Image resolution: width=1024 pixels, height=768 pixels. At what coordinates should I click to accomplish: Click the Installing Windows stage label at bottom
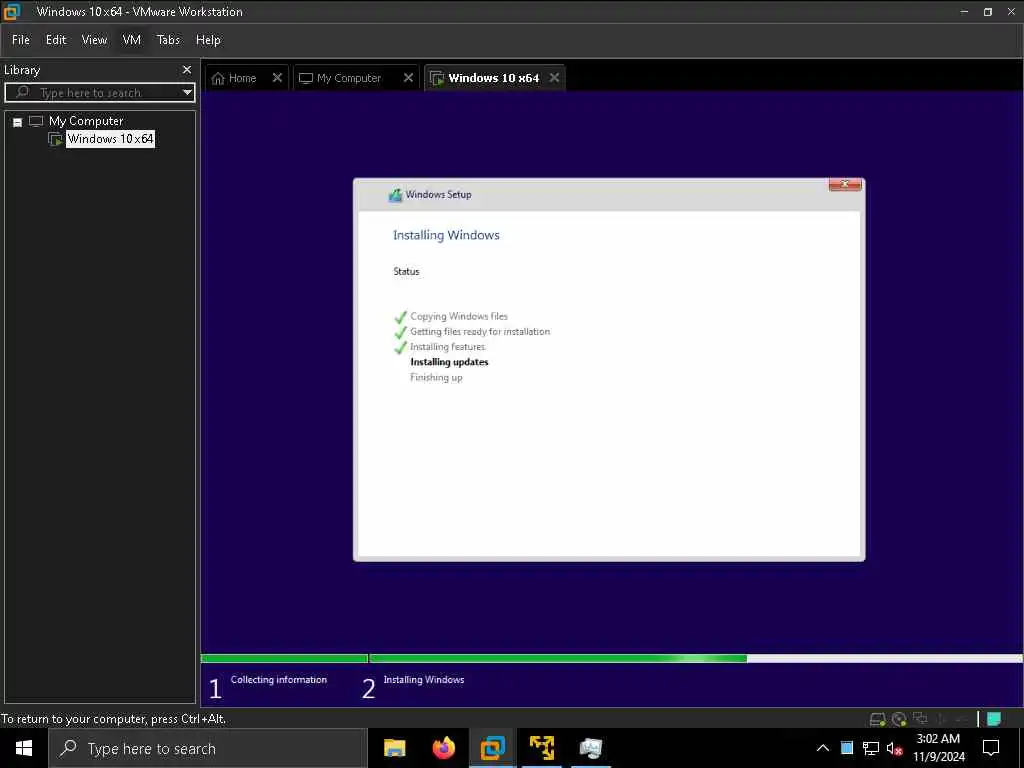tap(424, 680)
